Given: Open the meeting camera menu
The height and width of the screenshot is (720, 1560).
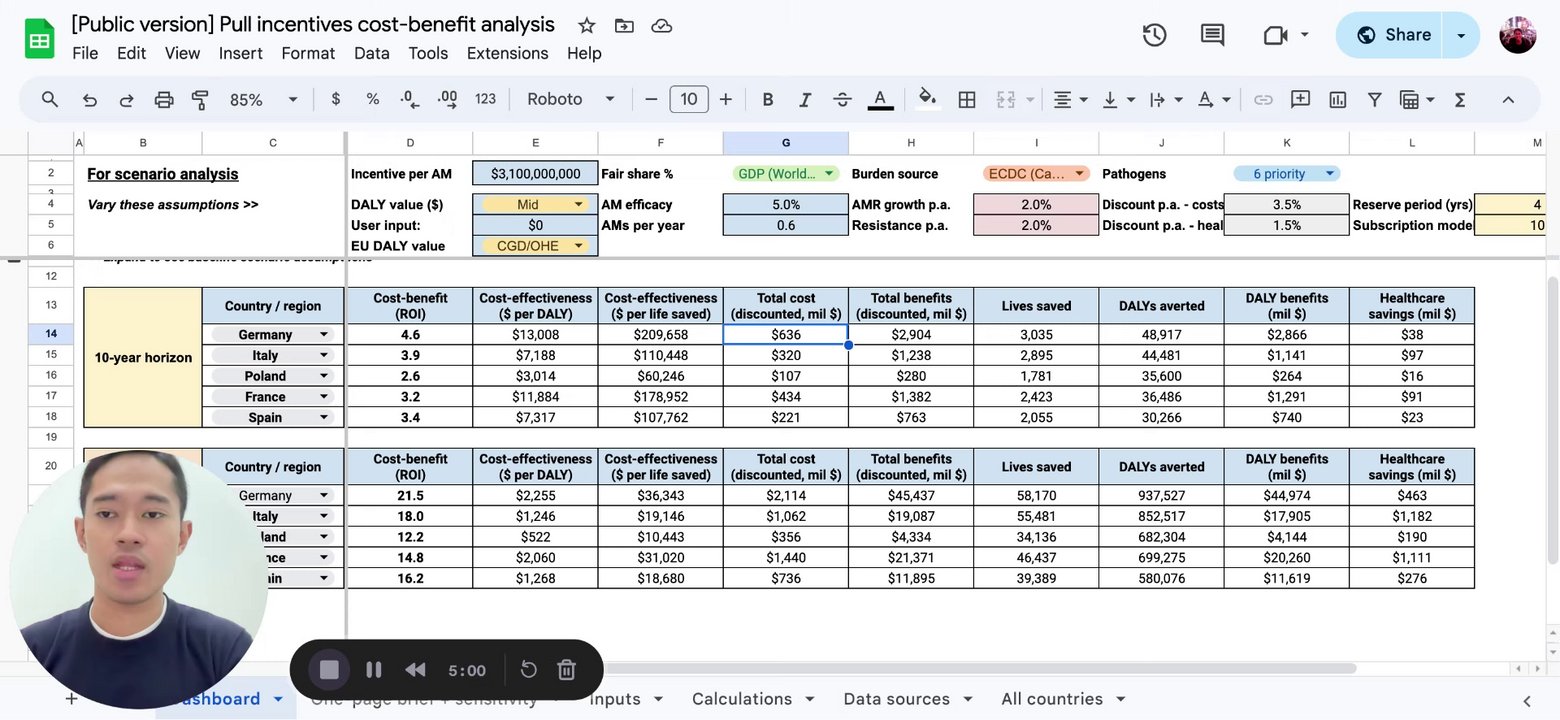Looking at the screenshot, I should click(1286, 35).
